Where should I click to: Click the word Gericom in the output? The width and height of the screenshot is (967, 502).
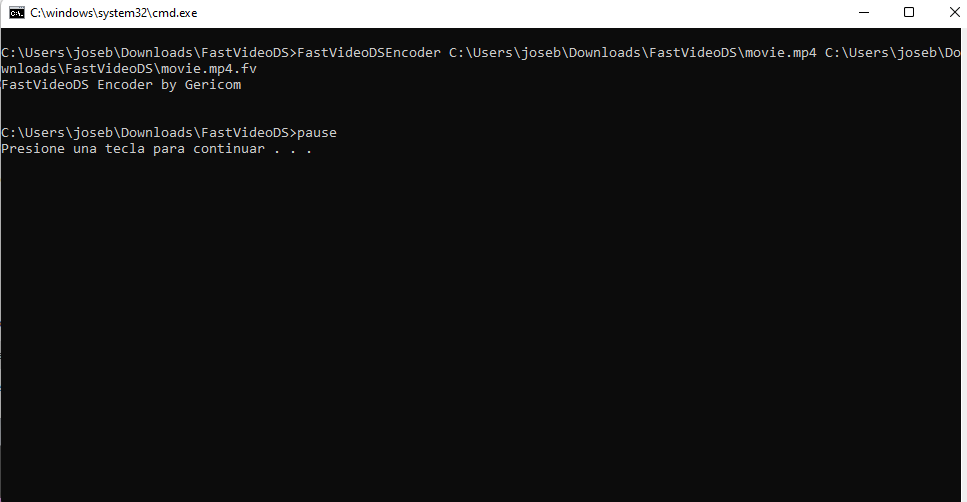(213, 84)
